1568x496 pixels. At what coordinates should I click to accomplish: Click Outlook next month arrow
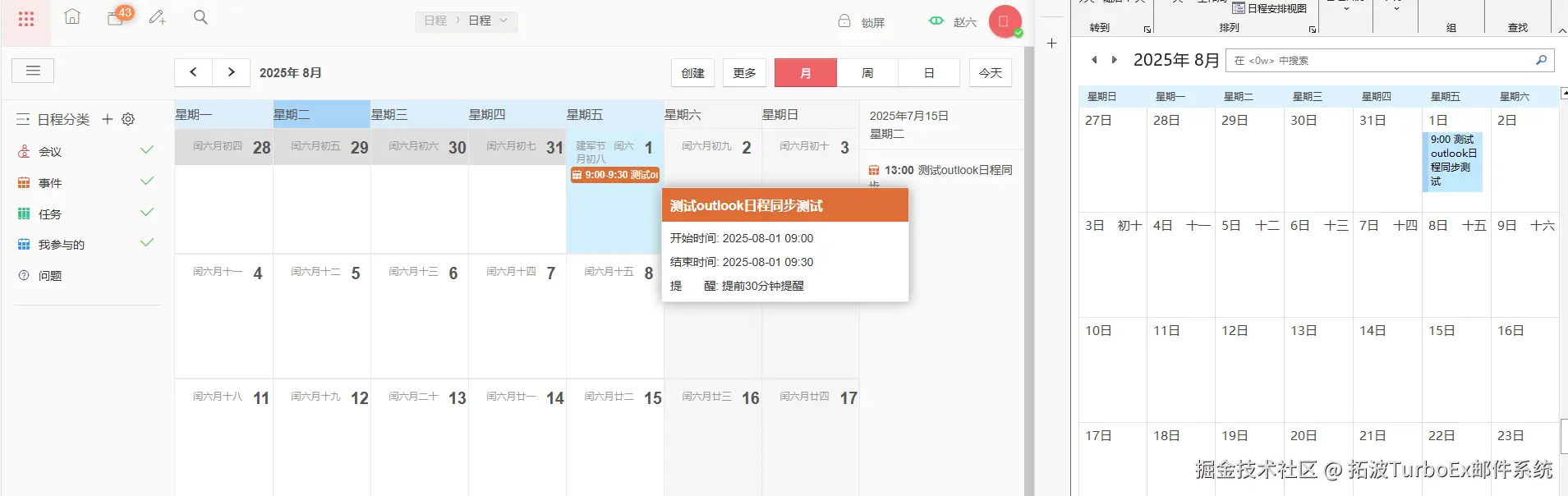pos(1115,60)
